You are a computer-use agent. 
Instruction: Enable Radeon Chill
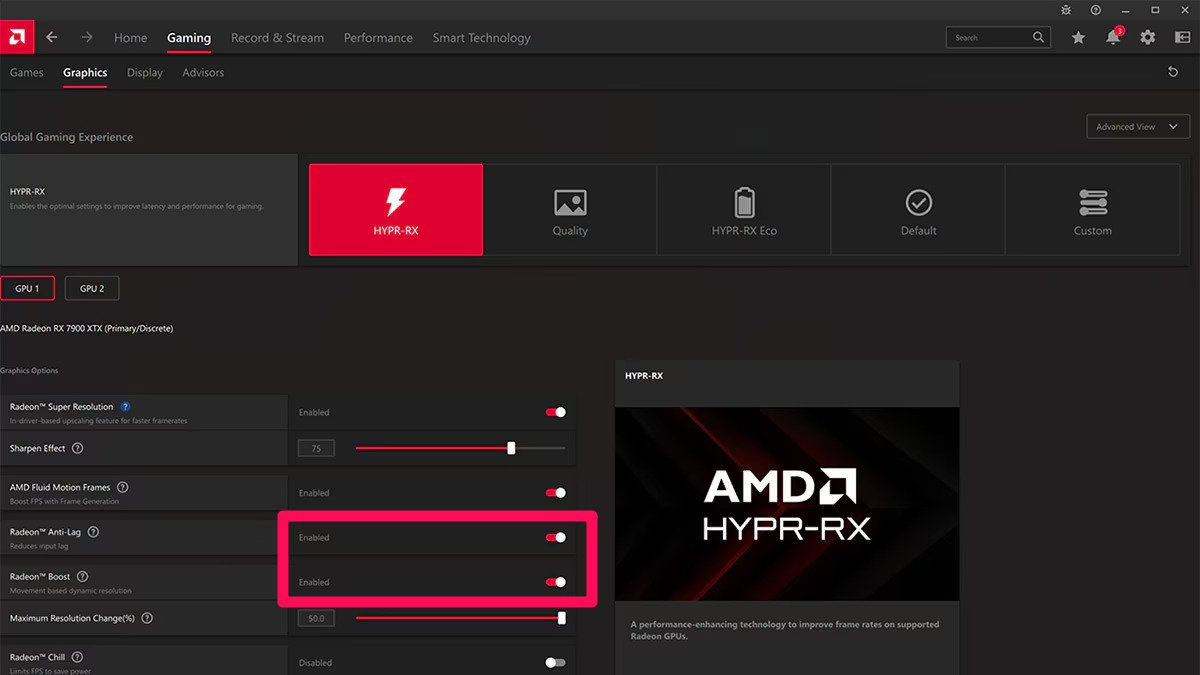click(555, 662)
